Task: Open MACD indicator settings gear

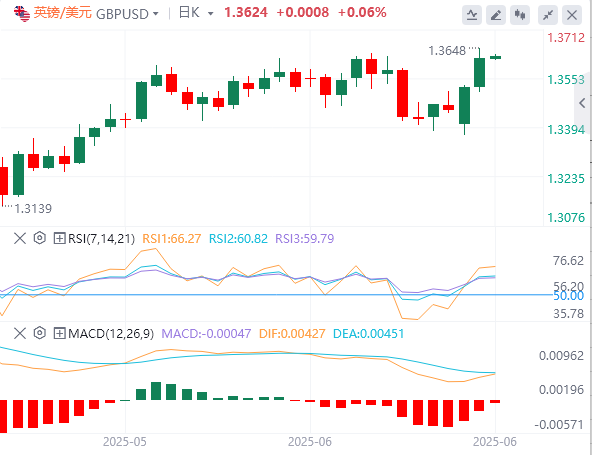Action: pos(40,333)
